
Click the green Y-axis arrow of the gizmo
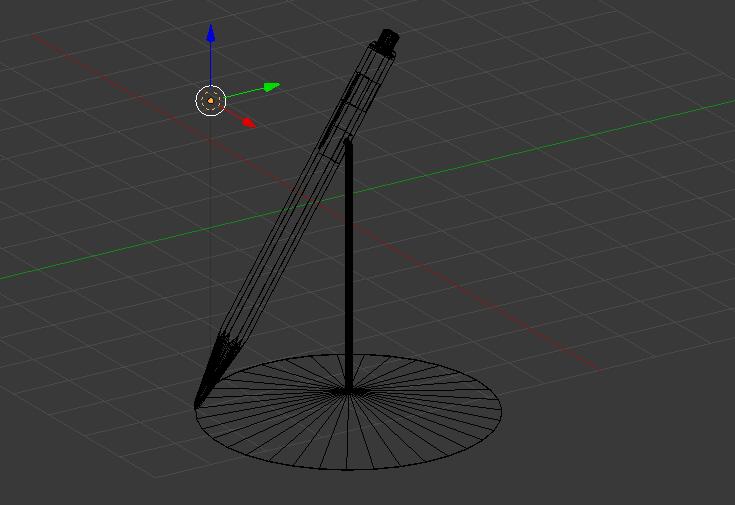271,87
